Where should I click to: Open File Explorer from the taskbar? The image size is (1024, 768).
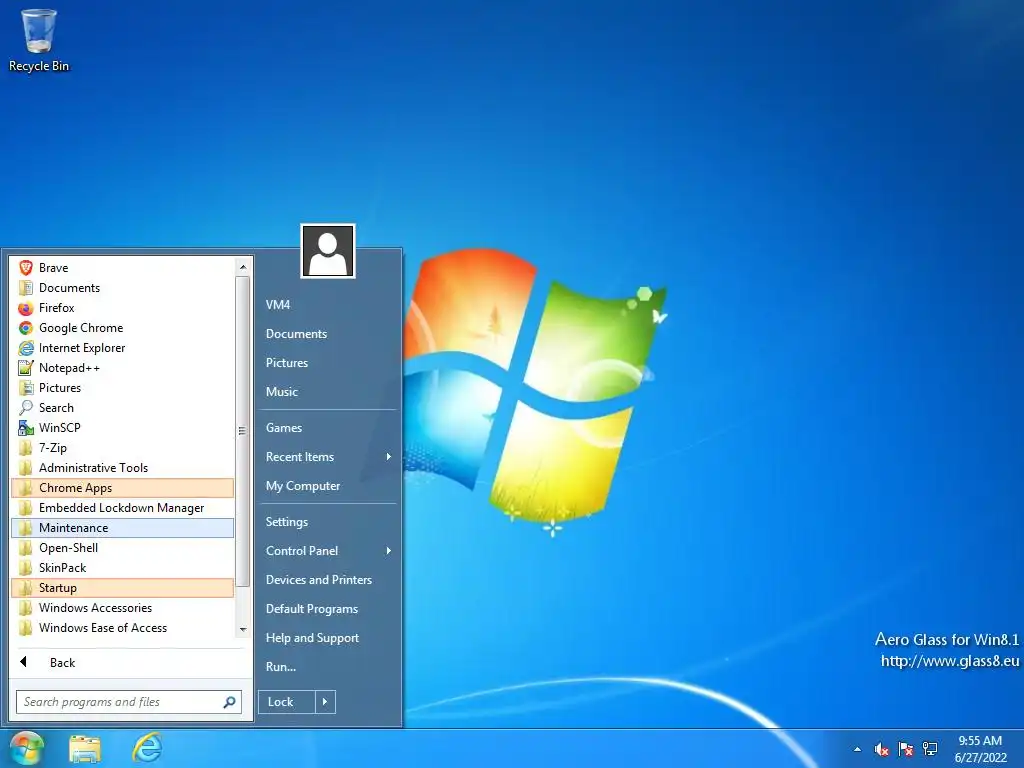click(85, 748)
